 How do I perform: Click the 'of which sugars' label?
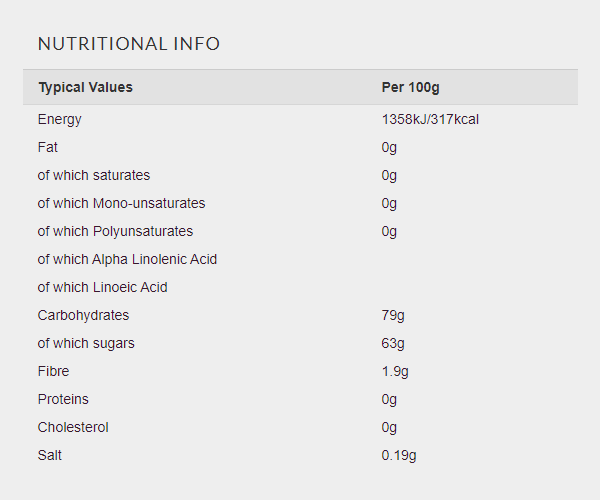pos(86,344)
